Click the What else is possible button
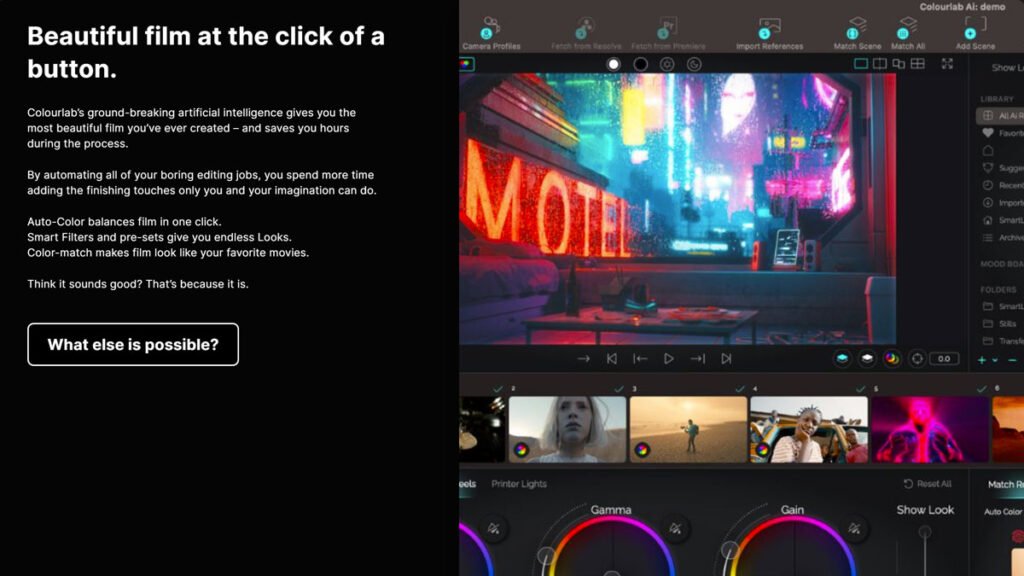Screen dimensions: 1024x576 pyautogui.click(x=132, y=344)
